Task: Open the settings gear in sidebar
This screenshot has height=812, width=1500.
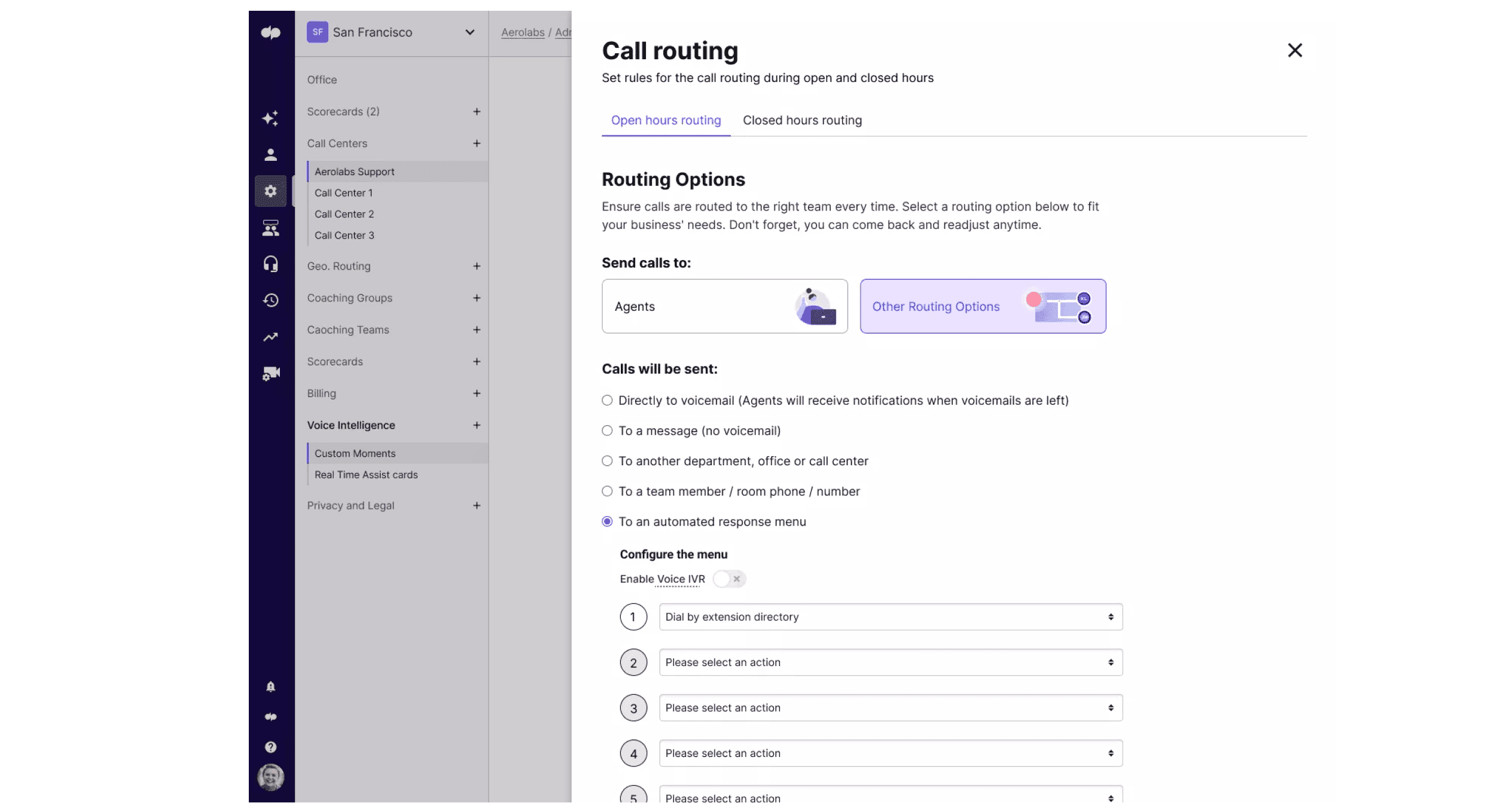Action: (270, 191)
